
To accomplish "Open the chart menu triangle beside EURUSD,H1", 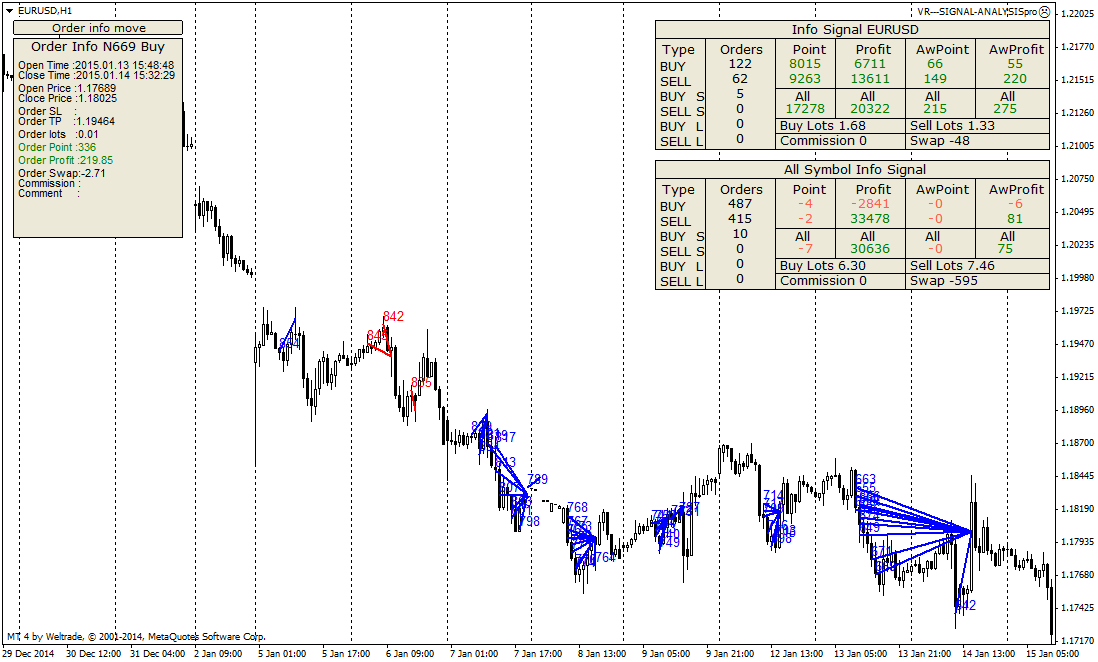I will pyautogui.click(x=10, y=11).
